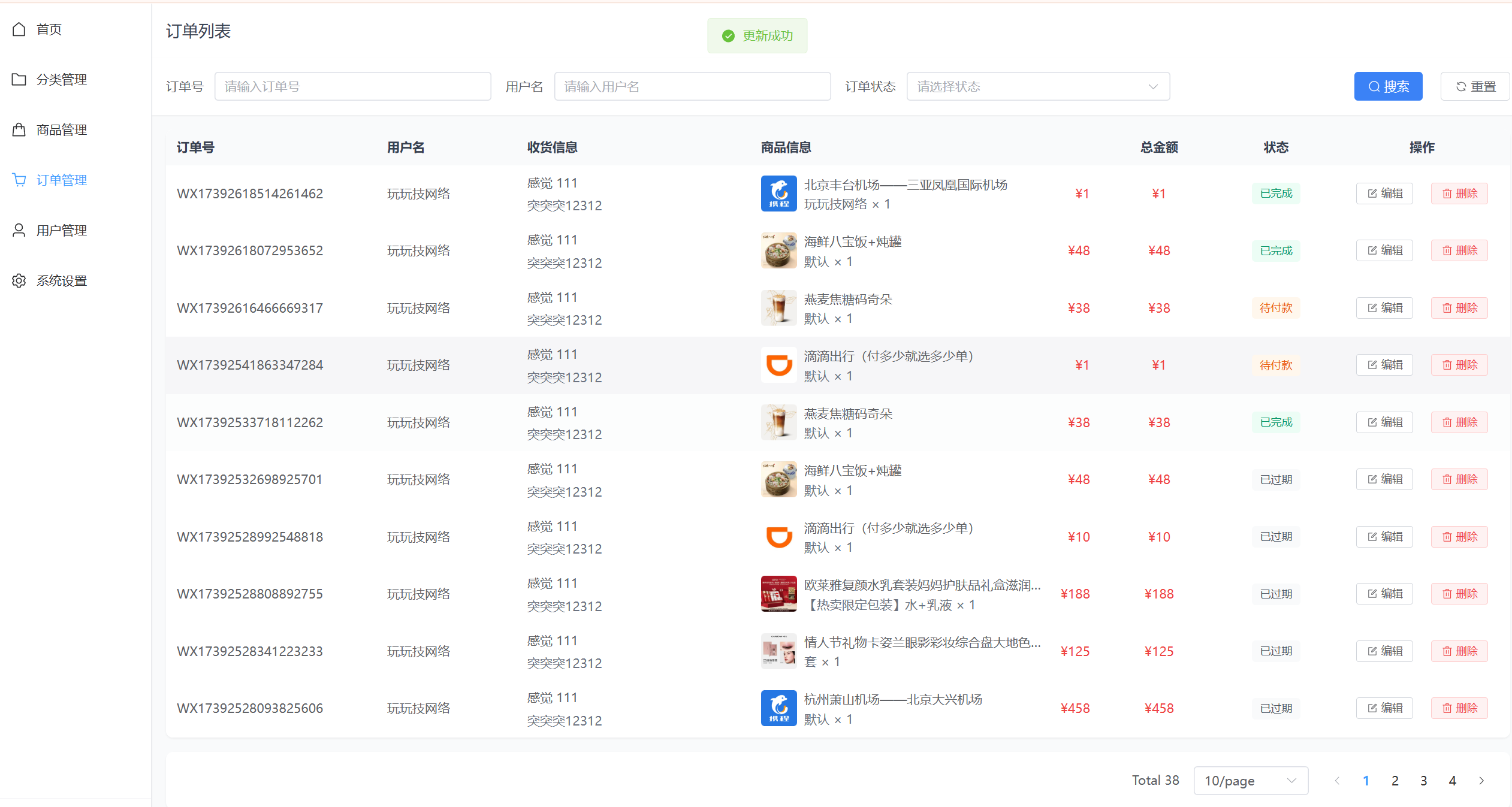Switch to pagination page 2
Viewport: 1512px width, 807px height.
coord(1395,781)
